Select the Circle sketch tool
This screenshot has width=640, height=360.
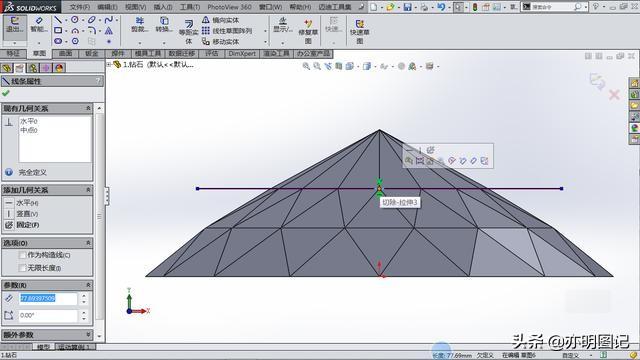pyautogui.click(x=75, y=20)
